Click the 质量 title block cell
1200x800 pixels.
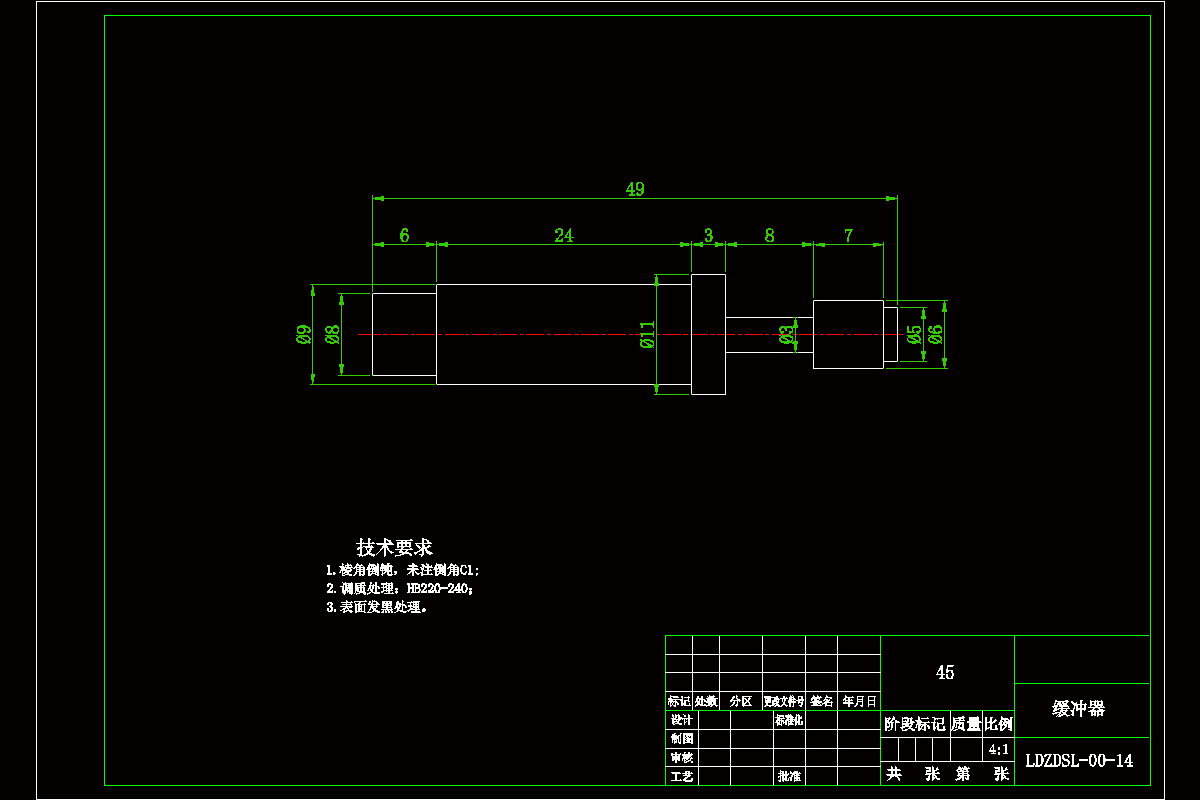[966, 724]
